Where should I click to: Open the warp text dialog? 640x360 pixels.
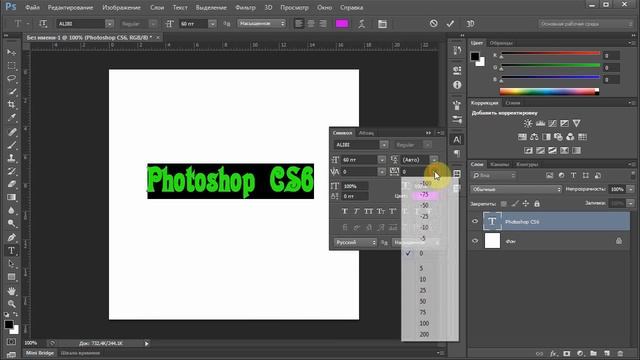(362, 24)
